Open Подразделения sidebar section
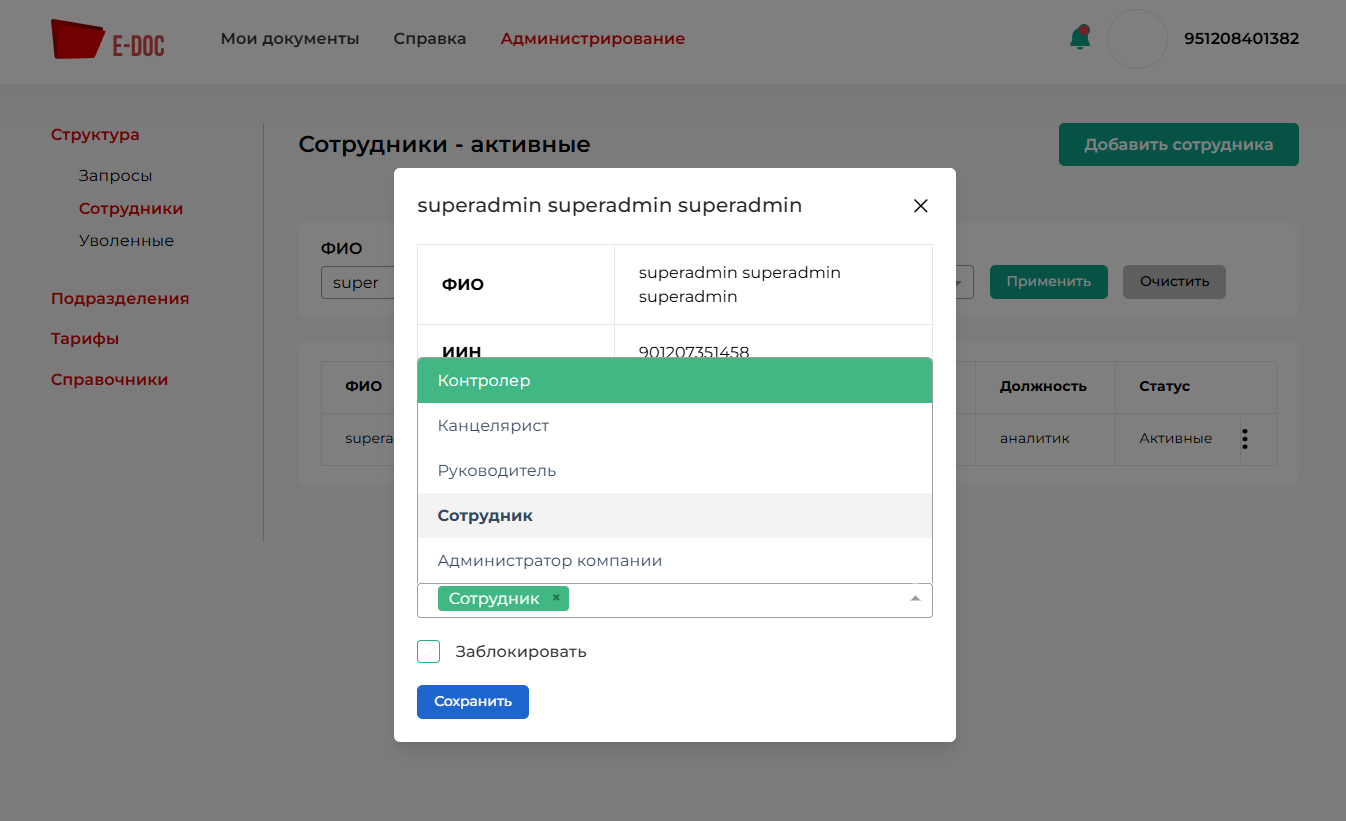This screenshot has width=1346, height=821. pos(120,299)
